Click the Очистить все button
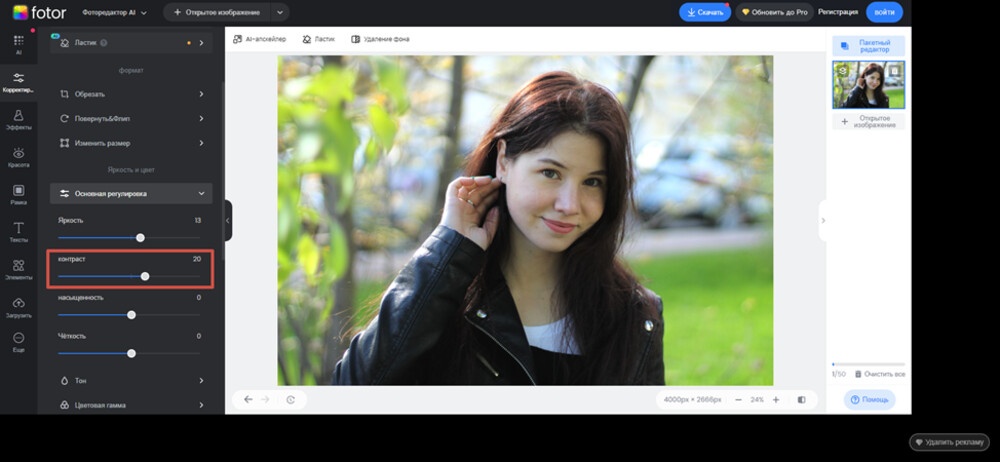 tap(880, 374)
